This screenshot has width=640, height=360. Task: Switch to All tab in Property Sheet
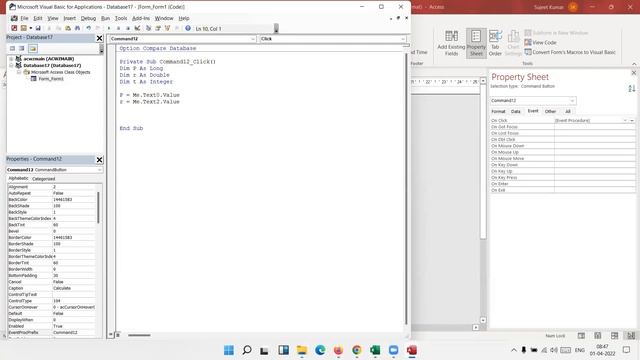[567, 111]
